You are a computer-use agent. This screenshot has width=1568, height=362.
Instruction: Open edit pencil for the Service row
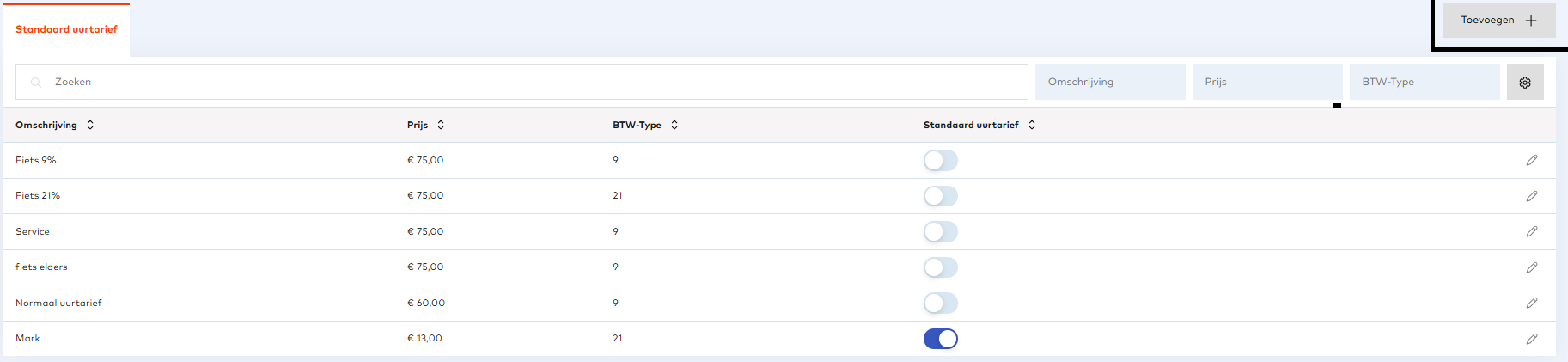click(1531, 232)
